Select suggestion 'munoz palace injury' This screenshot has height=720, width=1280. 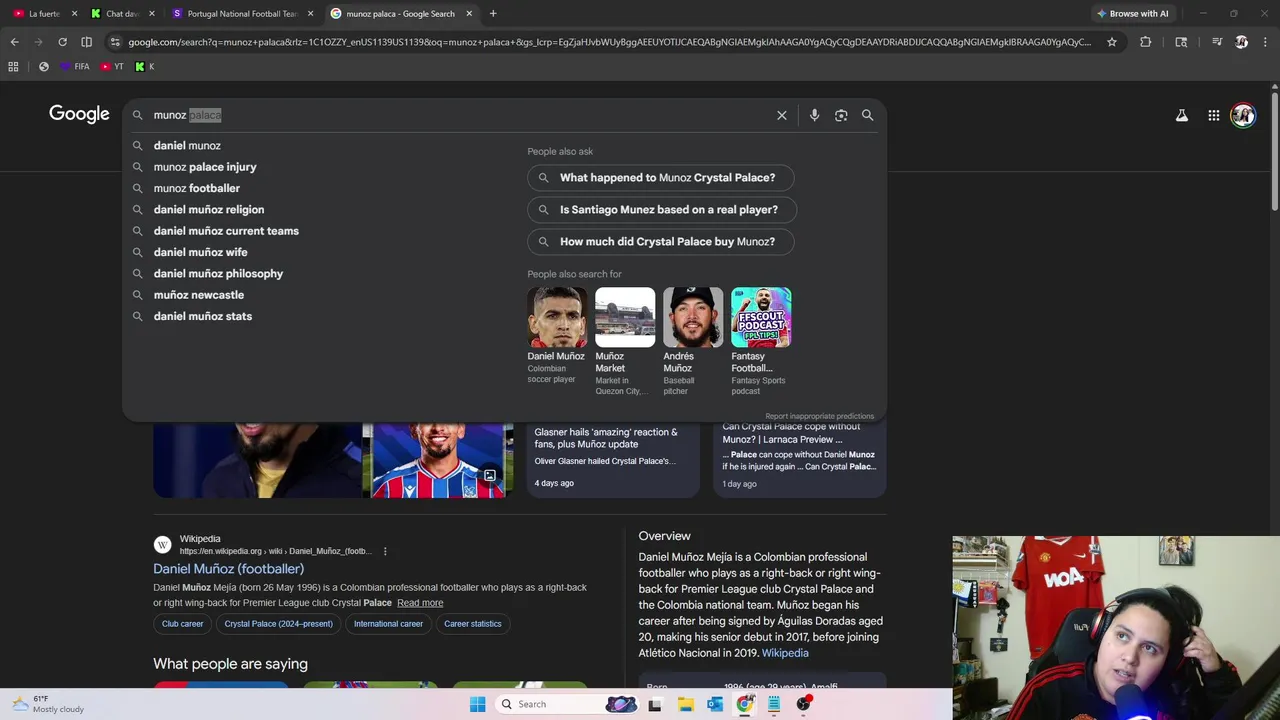(205, 167)
